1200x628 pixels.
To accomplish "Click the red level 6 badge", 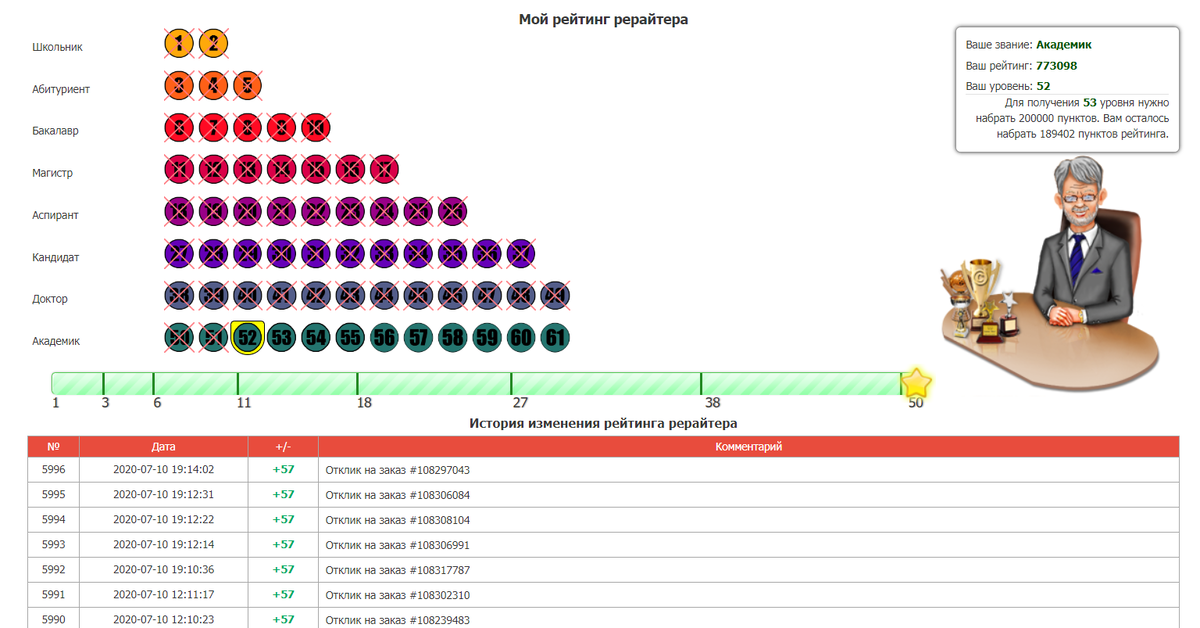I will click(x=179, y=127).
